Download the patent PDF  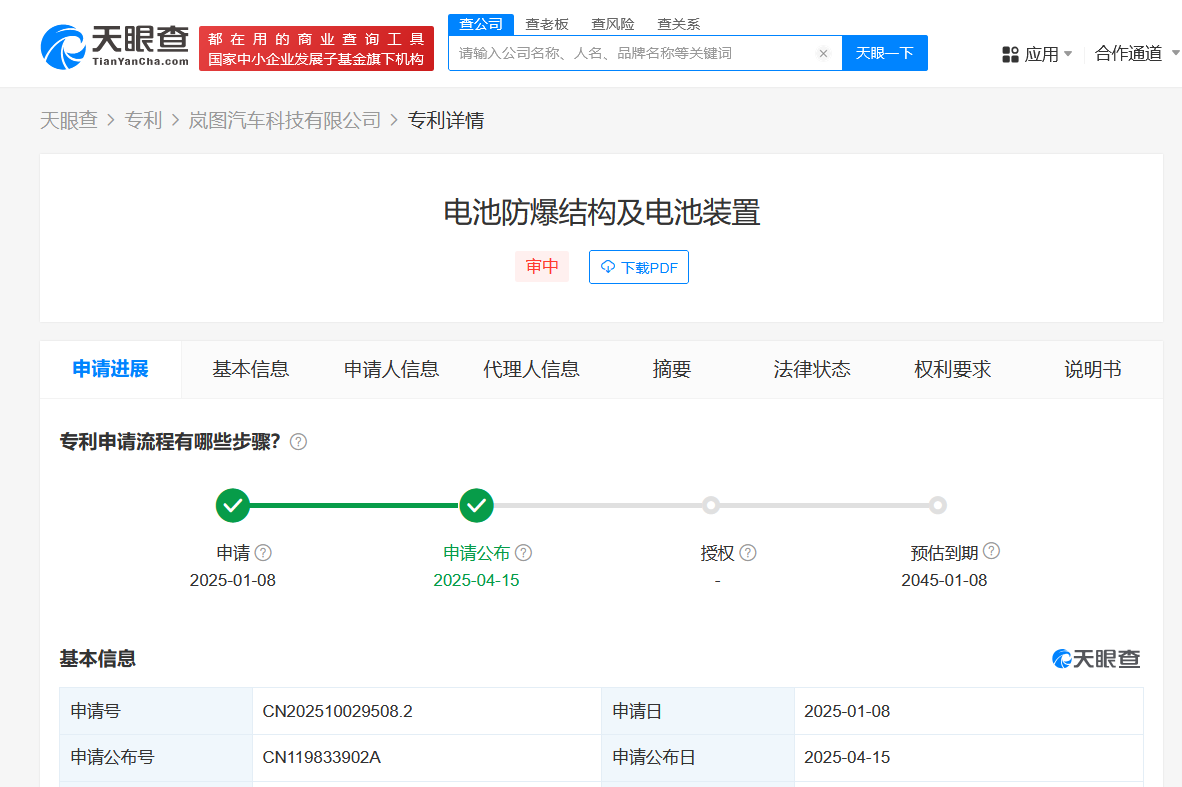(638, 267)
